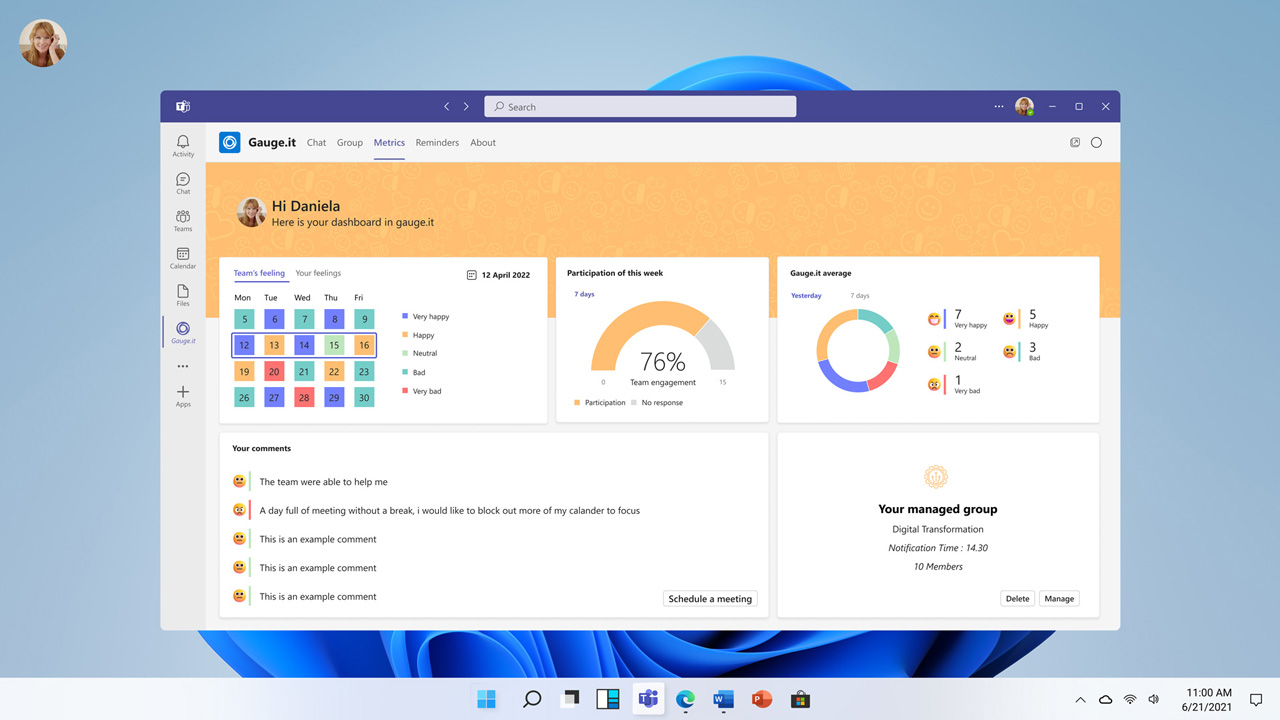Select calendar day 28

(304, 397)
